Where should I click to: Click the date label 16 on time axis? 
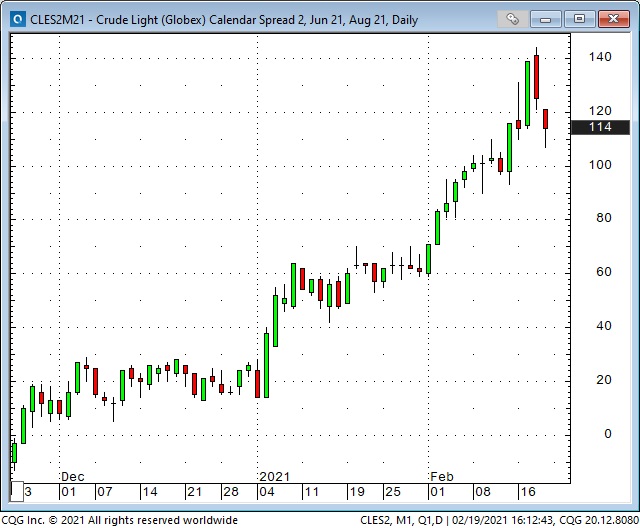pyautogui.click(x=527, y=492)
